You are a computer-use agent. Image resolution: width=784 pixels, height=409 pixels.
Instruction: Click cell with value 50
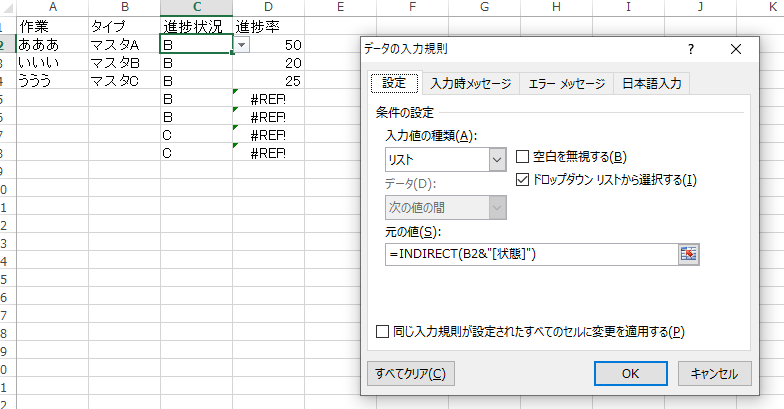point(268,44)
